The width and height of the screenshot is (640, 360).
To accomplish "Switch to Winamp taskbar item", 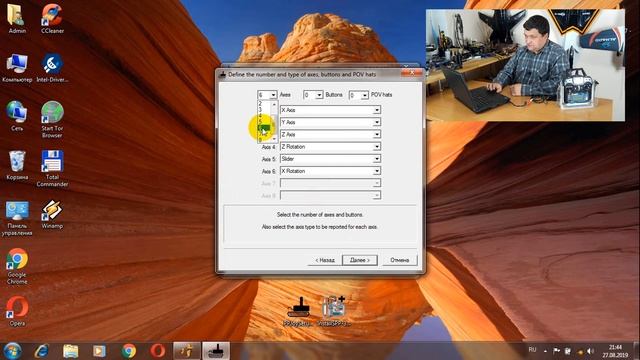I will pyautogui.click(x=187, y=351).
